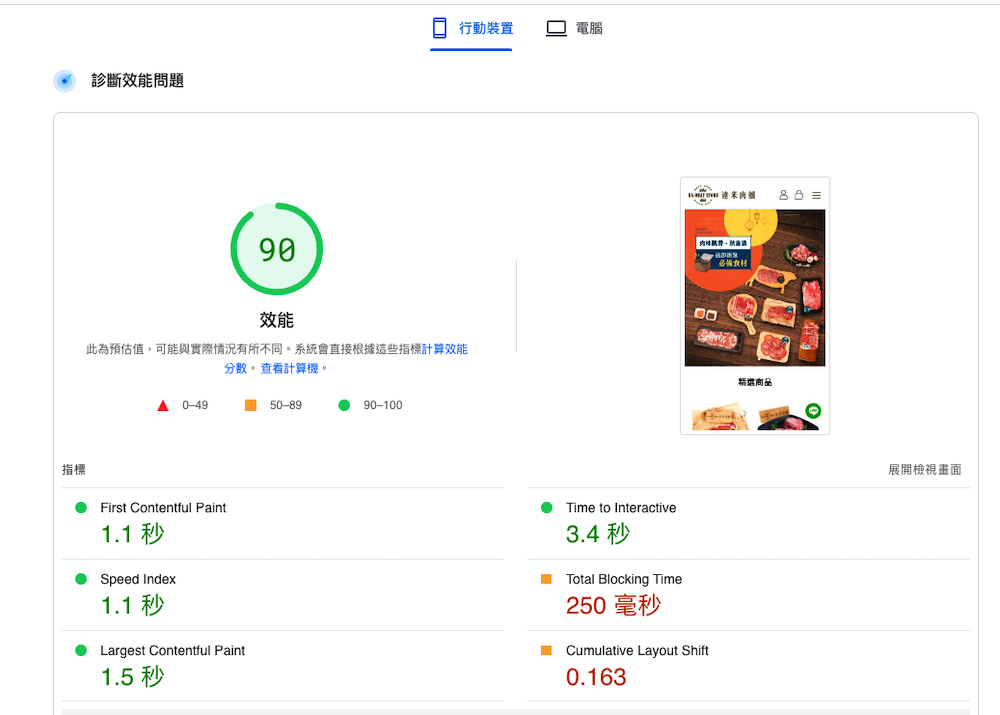The height and width of the screenshot is (715, 1000).
Task: Click the green dot beside Largest Contentful Paint
Action: 81,651
